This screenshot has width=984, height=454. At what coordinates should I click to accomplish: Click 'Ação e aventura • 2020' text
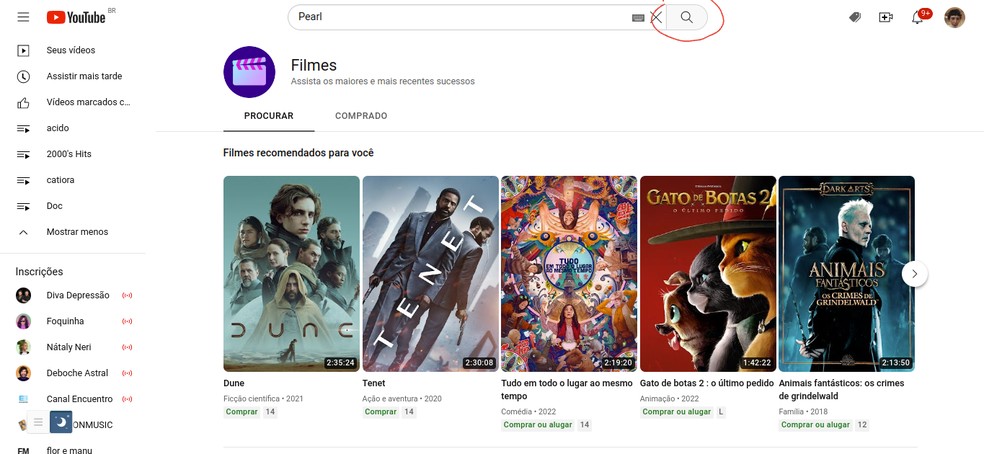402,399
